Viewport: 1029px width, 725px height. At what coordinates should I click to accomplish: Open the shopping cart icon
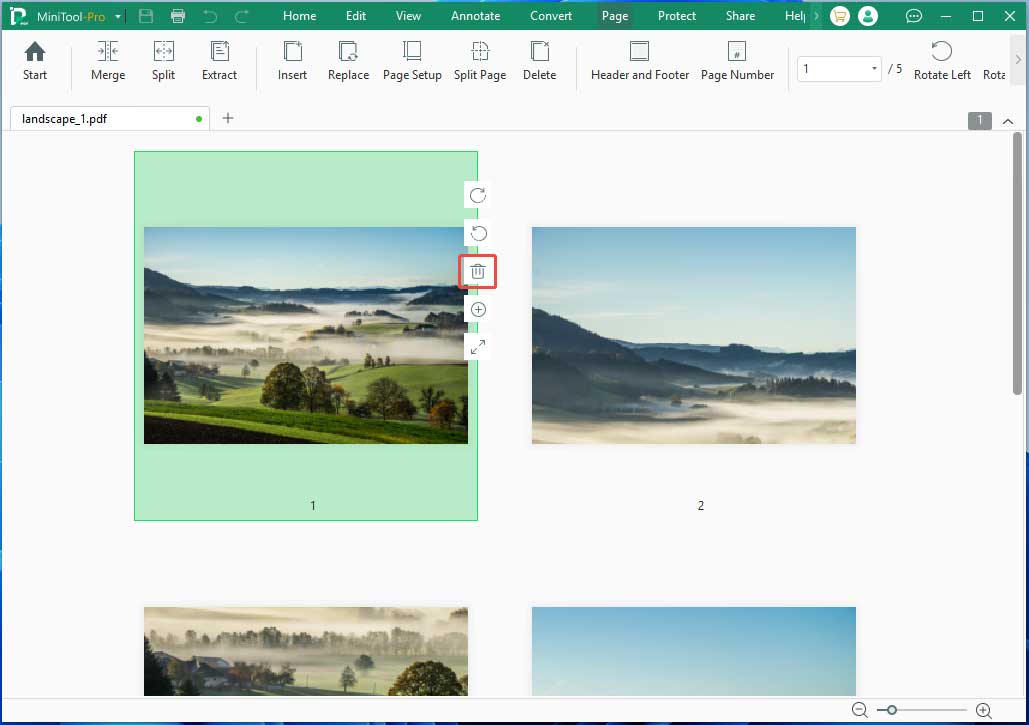point(839,16)
